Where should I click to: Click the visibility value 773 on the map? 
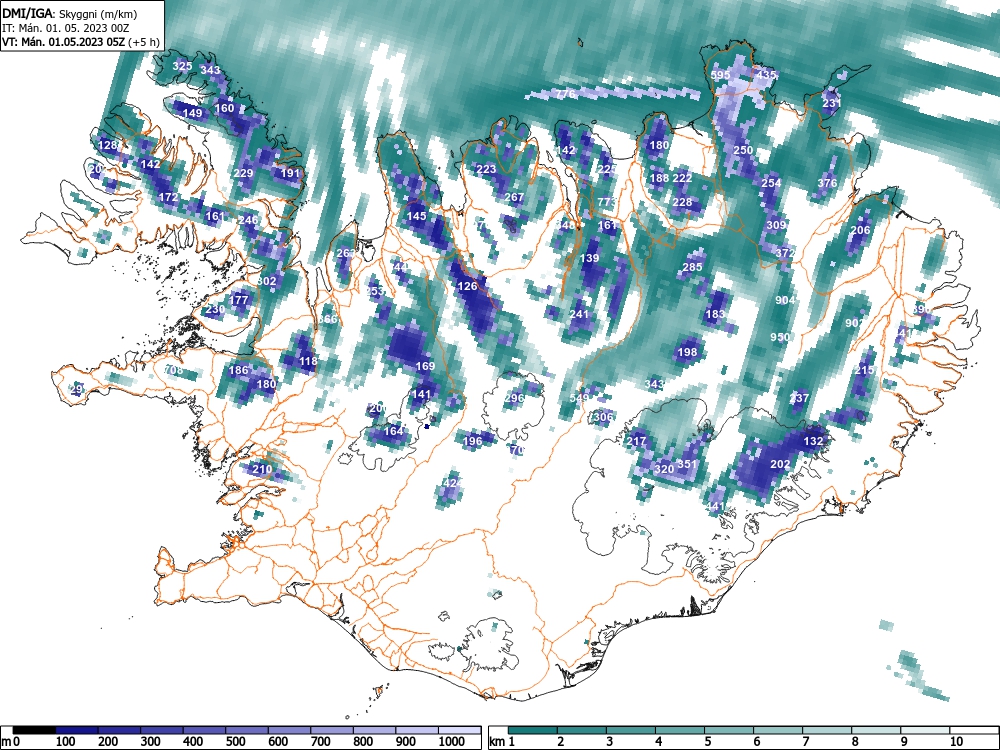click(x=608, y=202)
